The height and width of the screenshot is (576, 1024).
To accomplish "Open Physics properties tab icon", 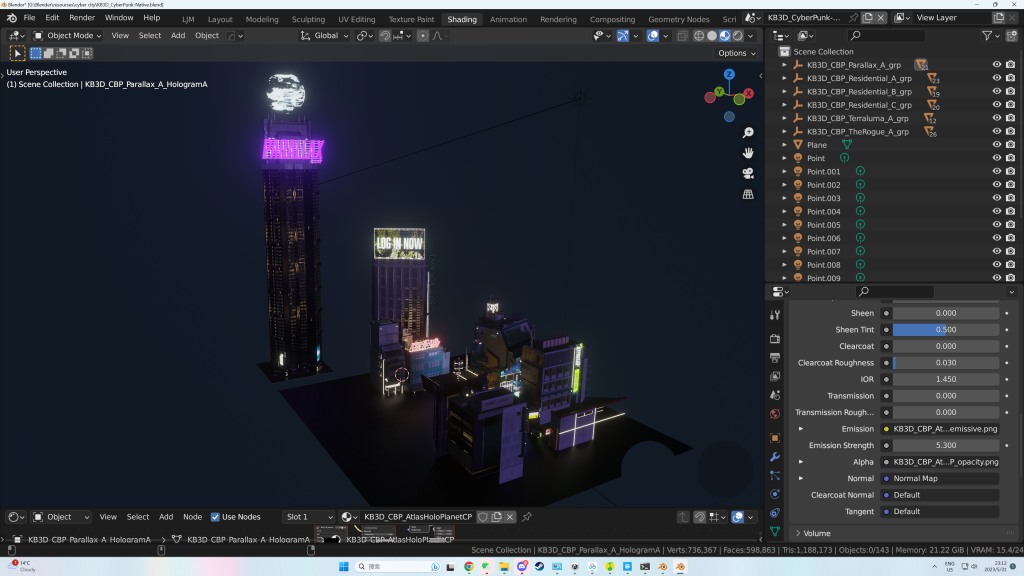I will 775,494.
